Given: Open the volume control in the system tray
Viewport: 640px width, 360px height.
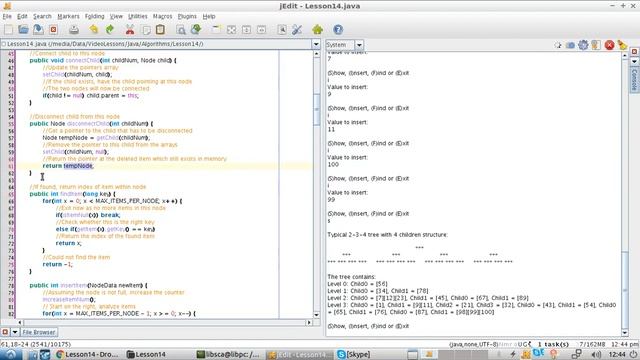Looking at the screenshot, I should pos(596,354).
